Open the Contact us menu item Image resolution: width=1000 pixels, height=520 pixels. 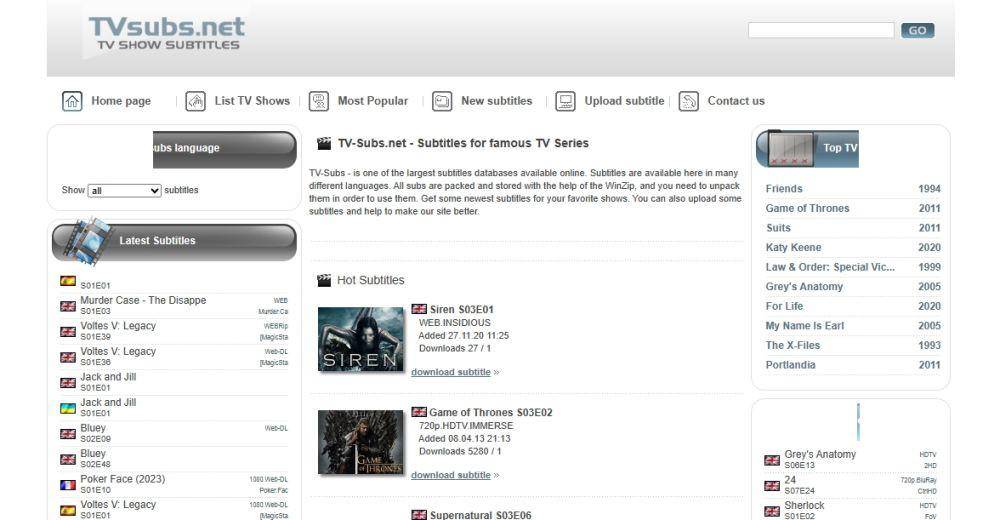pos(736,101)
